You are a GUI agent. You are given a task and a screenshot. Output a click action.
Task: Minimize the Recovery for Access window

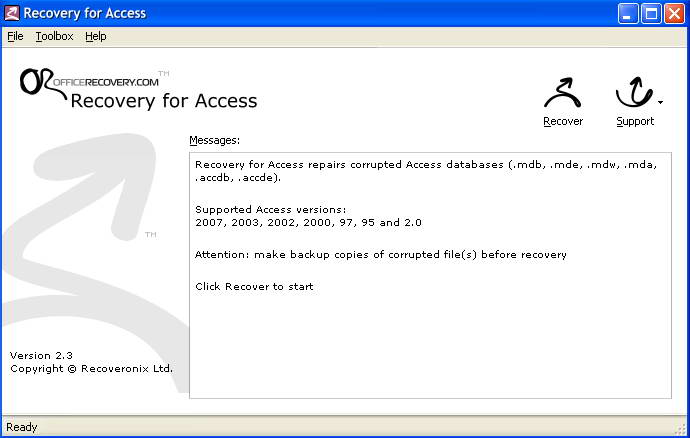[628, 14]
